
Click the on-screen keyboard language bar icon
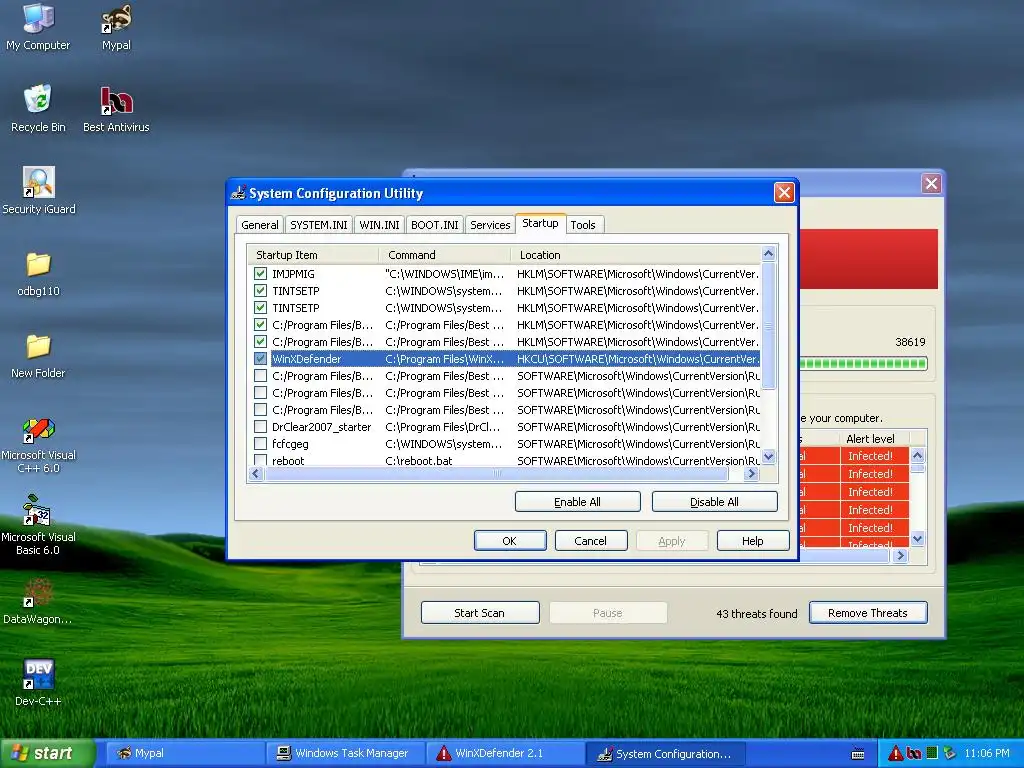pyautogui.click(x=858, y=754)
